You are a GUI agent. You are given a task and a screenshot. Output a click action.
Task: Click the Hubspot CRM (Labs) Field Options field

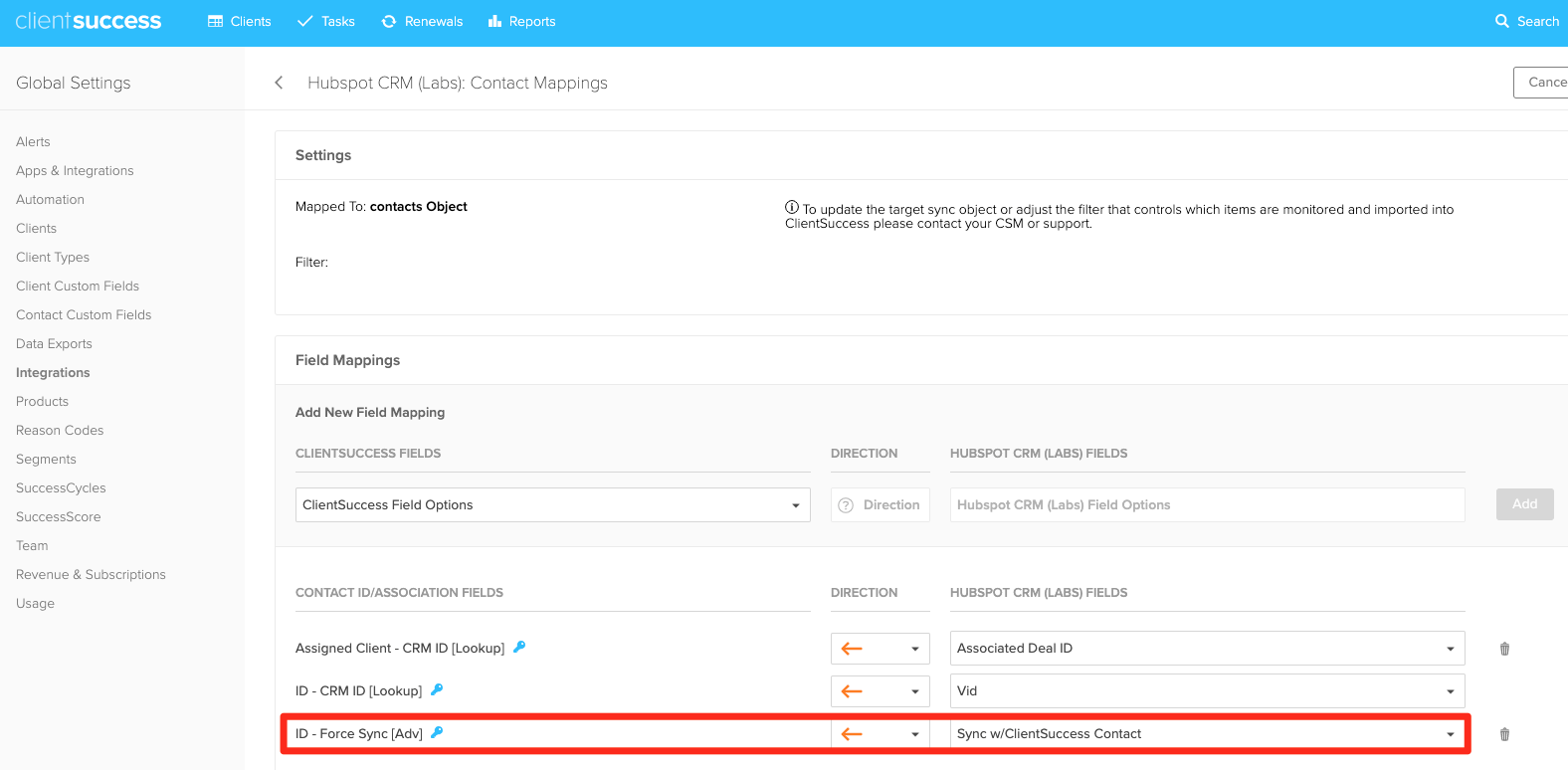click(x=1208, y=504)
